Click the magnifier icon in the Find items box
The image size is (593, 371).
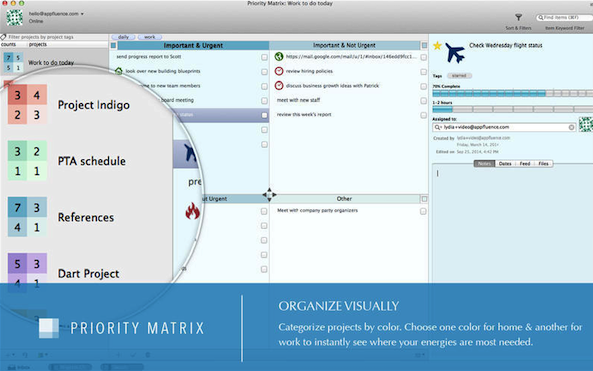click(x=541, y=18)
